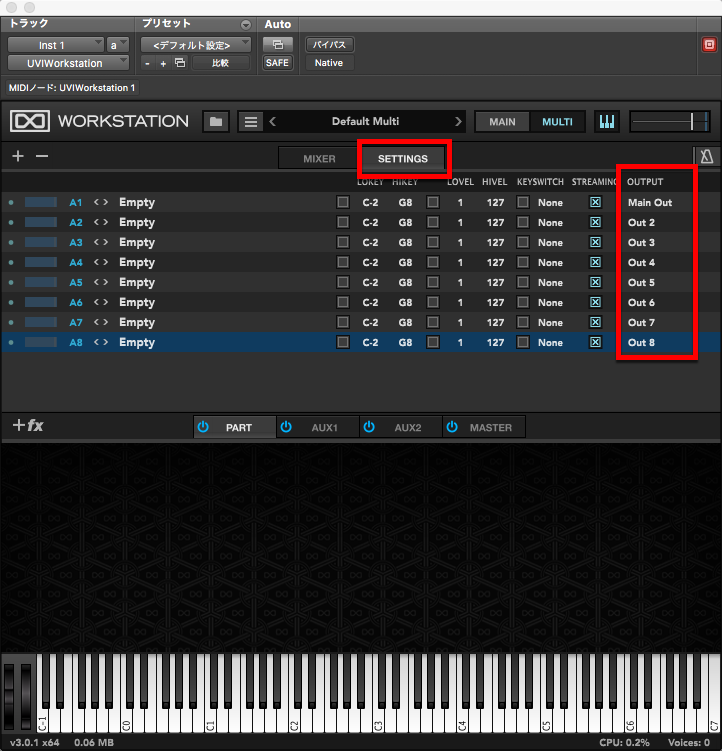Disable streaming checkbox for A4
Image resolution: width=722 pixels, height=751 pixels.
pyautogui.click(x=595, y=262)
